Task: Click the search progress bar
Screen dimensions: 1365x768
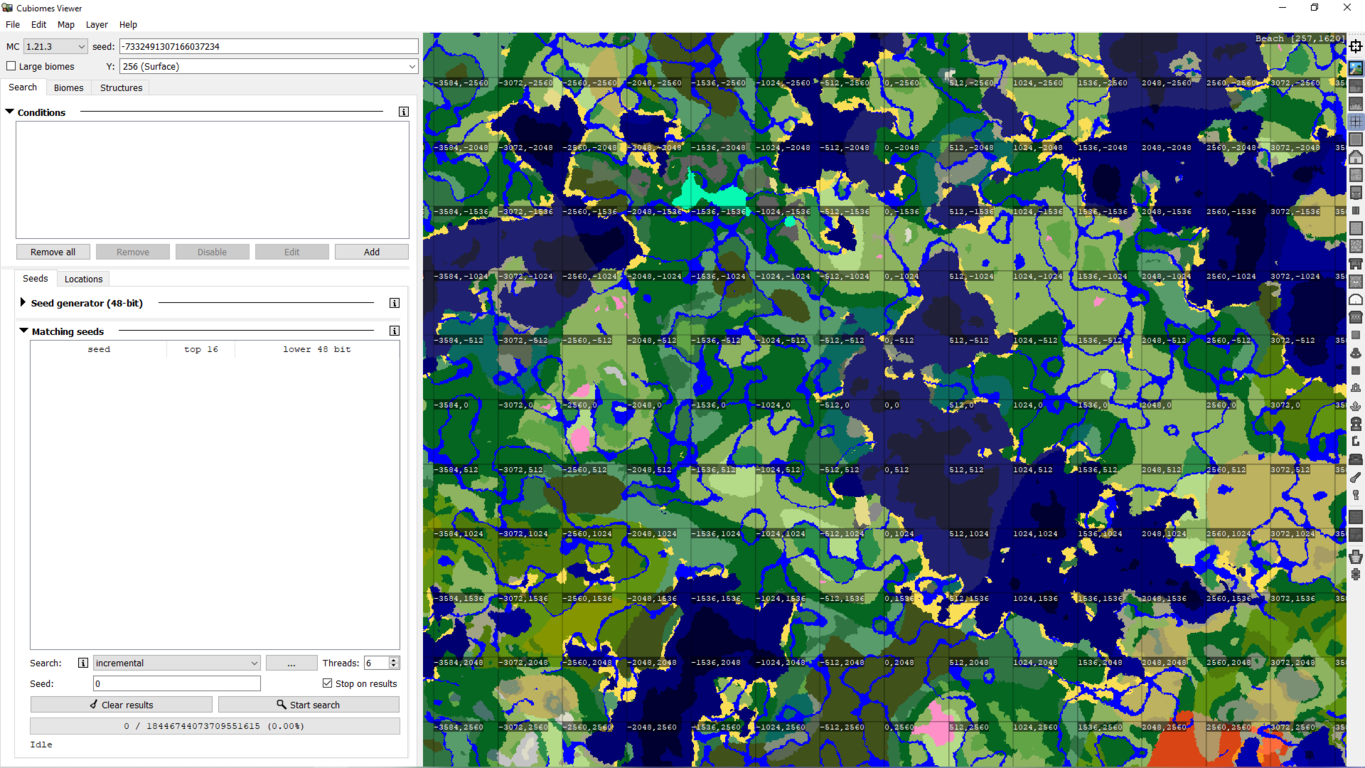Action: pyautogui.click(x=214, y=726)
